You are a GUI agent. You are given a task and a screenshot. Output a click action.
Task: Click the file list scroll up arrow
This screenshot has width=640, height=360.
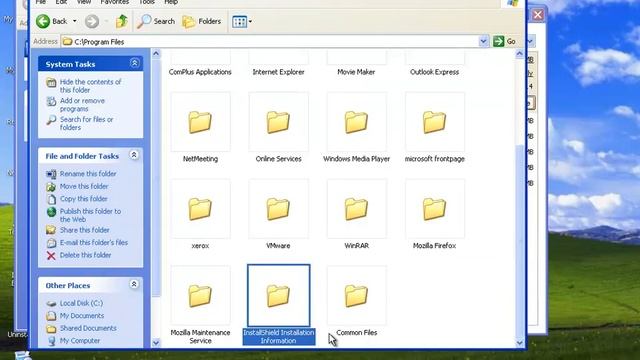coord(519,54)
